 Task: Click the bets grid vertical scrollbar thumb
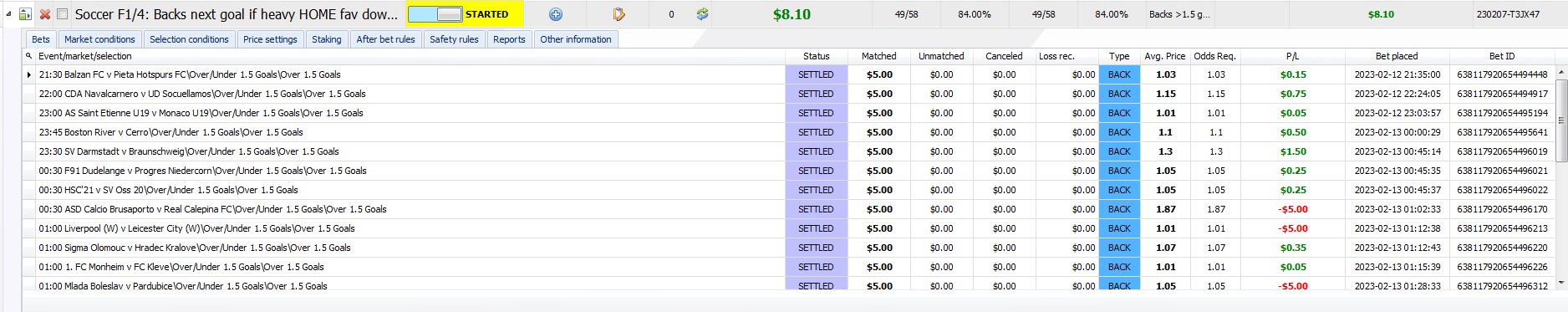1560,120
